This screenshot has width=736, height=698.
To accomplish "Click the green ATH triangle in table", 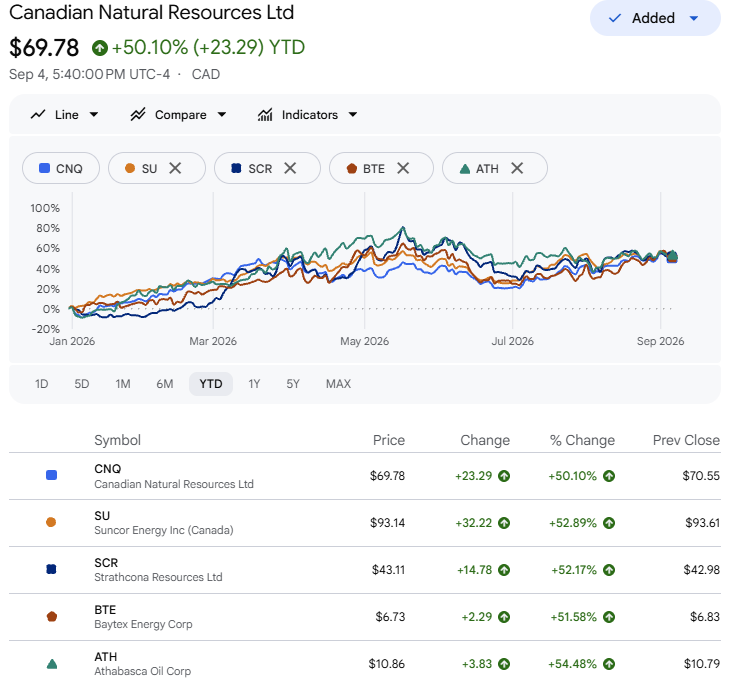I will (52, 664).
